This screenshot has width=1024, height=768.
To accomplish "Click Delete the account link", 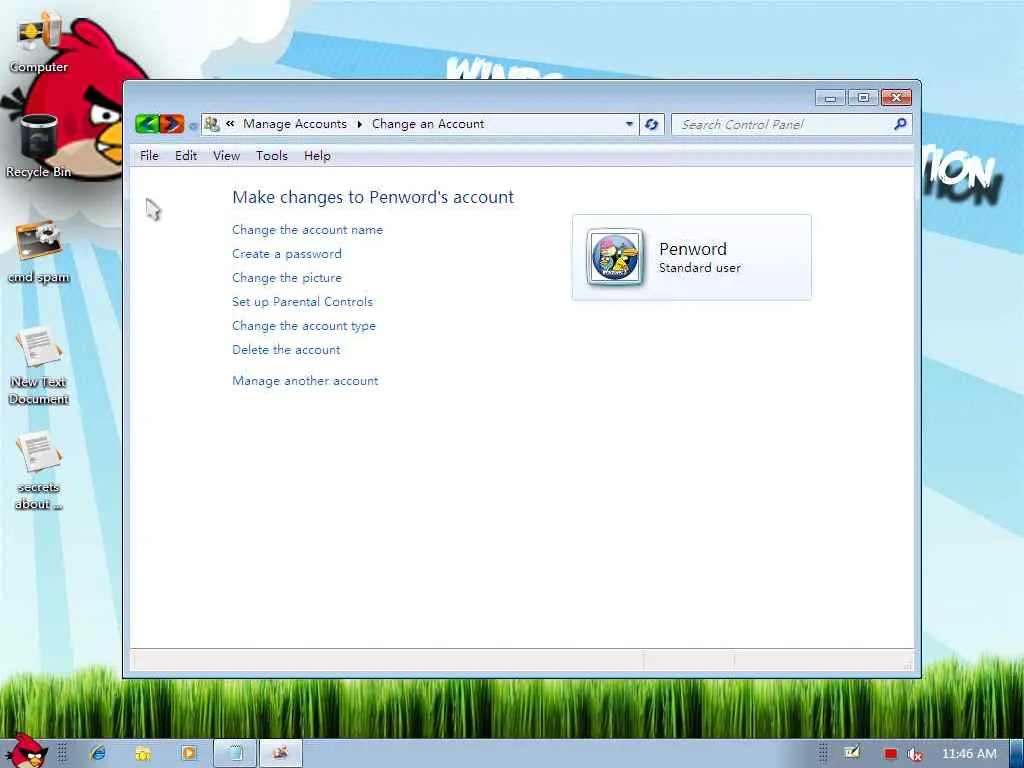I will pos(286,349).
